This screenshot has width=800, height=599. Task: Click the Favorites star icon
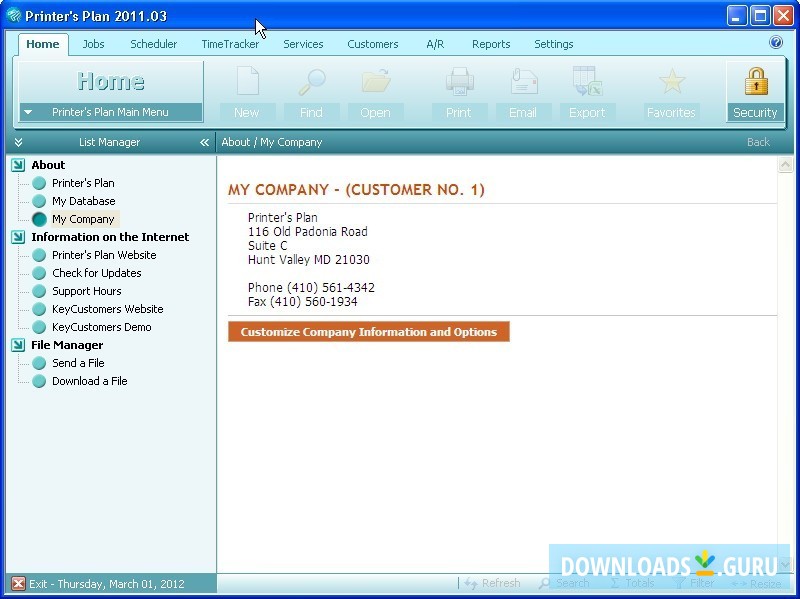(672, 81)
